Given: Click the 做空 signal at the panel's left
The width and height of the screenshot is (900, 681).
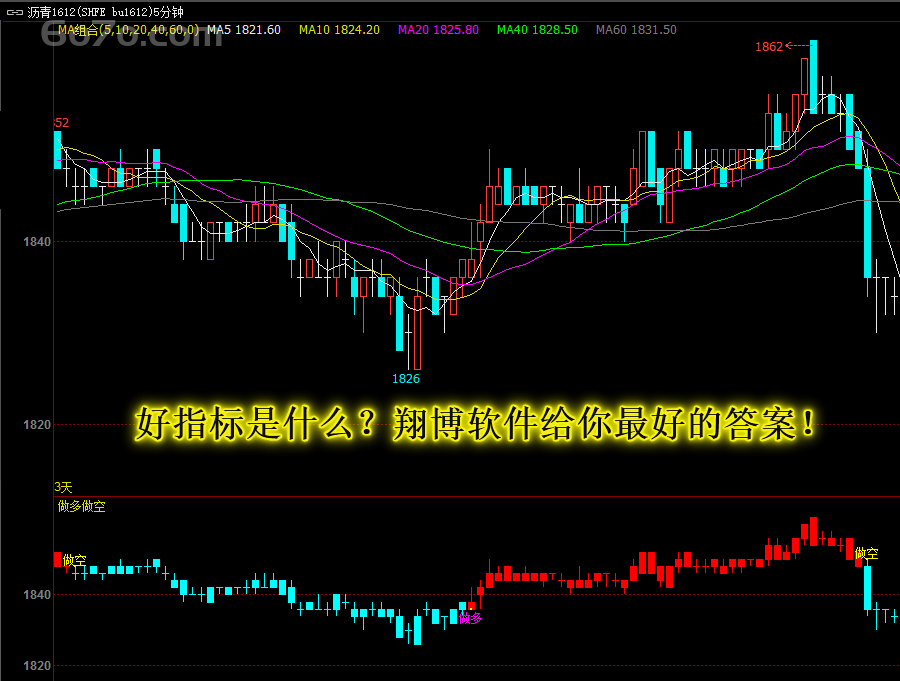Looking at the screenshot, I should coord(74,560).
